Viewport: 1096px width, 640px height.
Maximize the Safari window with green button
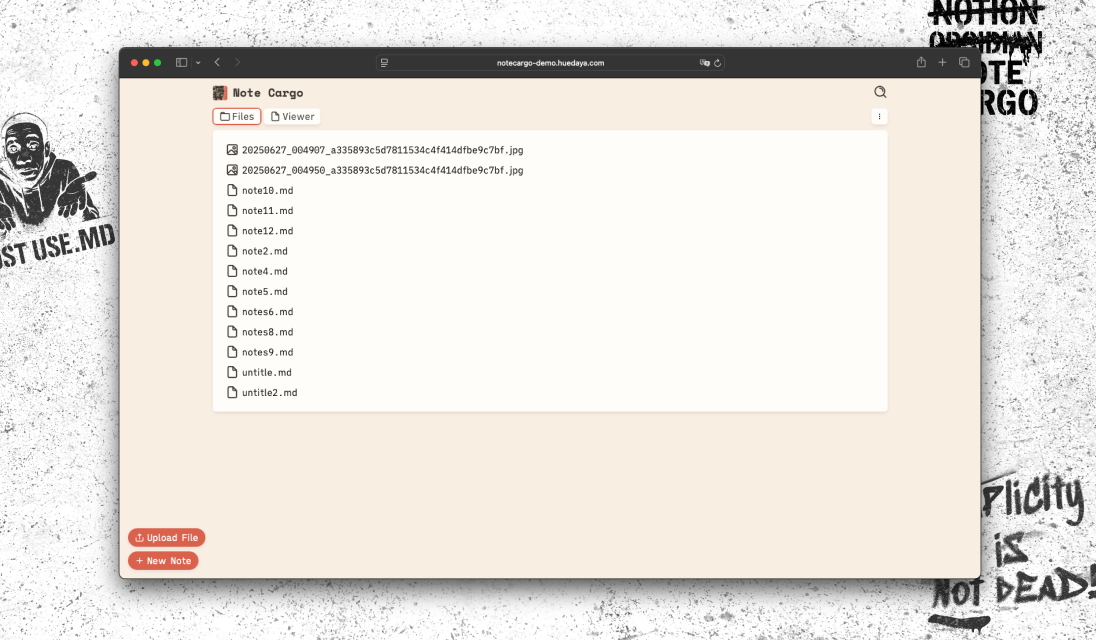pos(158,63)
